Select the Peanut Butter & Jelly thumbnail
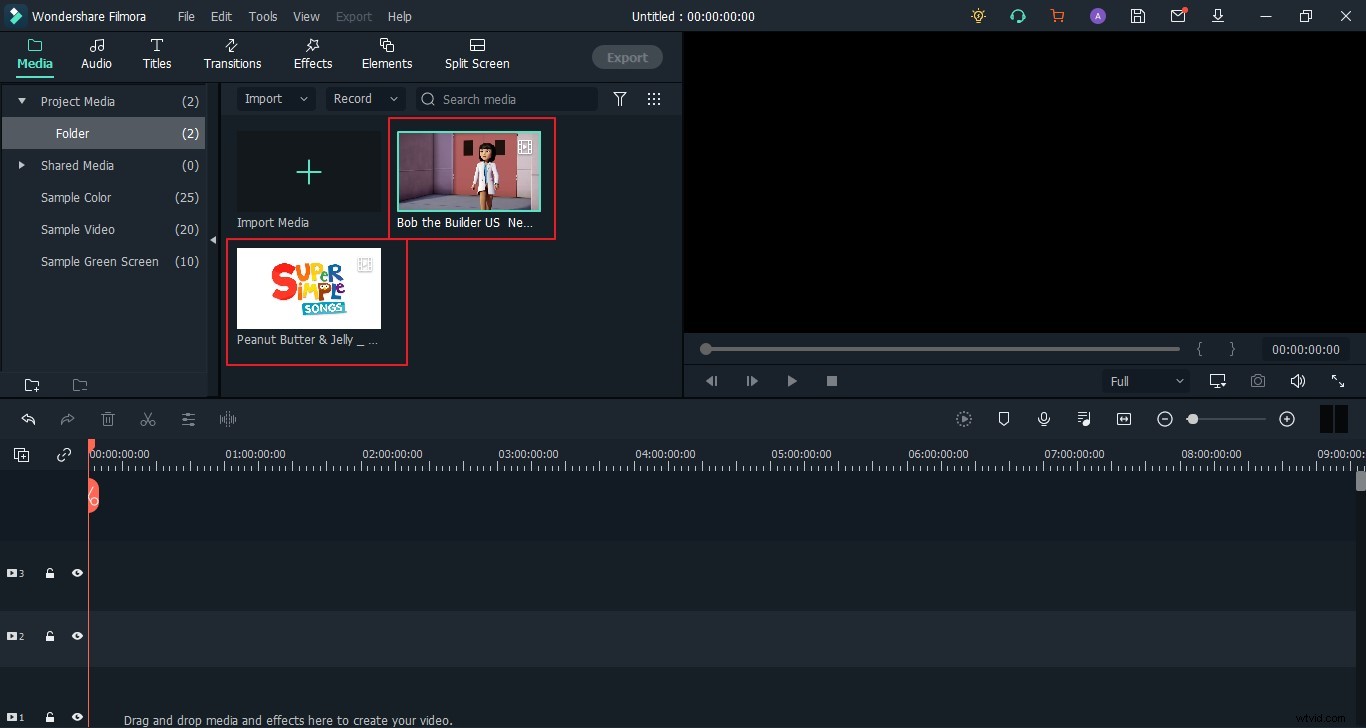1366x728 pixels. 308,289
